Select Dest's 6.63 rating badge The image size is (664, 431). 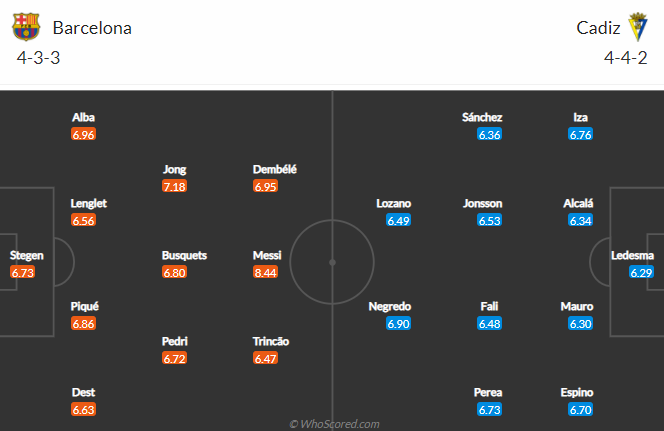click(x=83, y=410)
